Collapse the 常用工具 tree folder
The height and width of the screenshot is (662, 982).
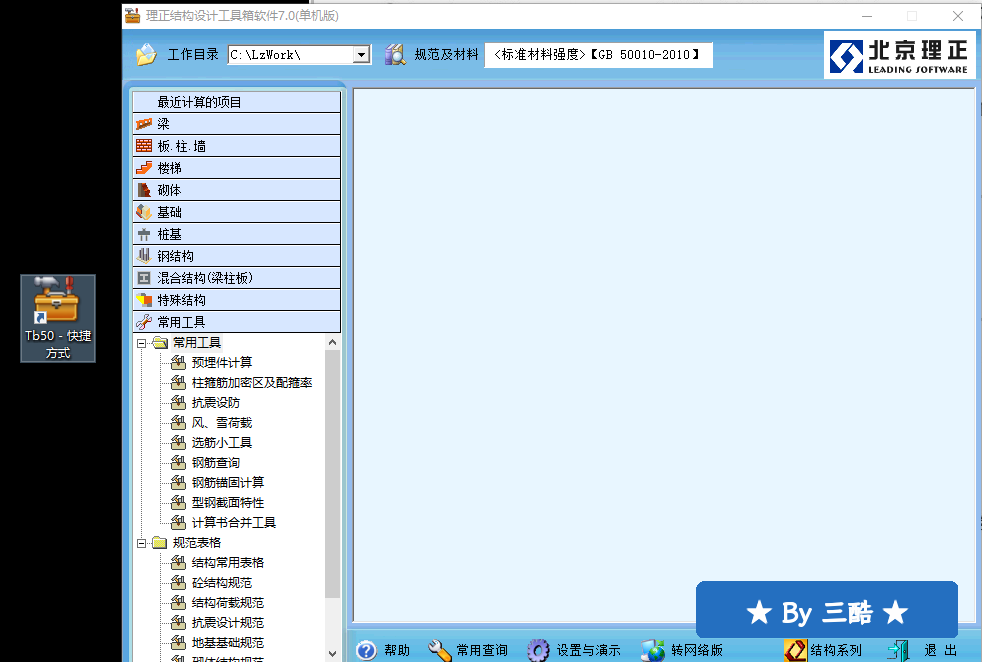[142, 343]
